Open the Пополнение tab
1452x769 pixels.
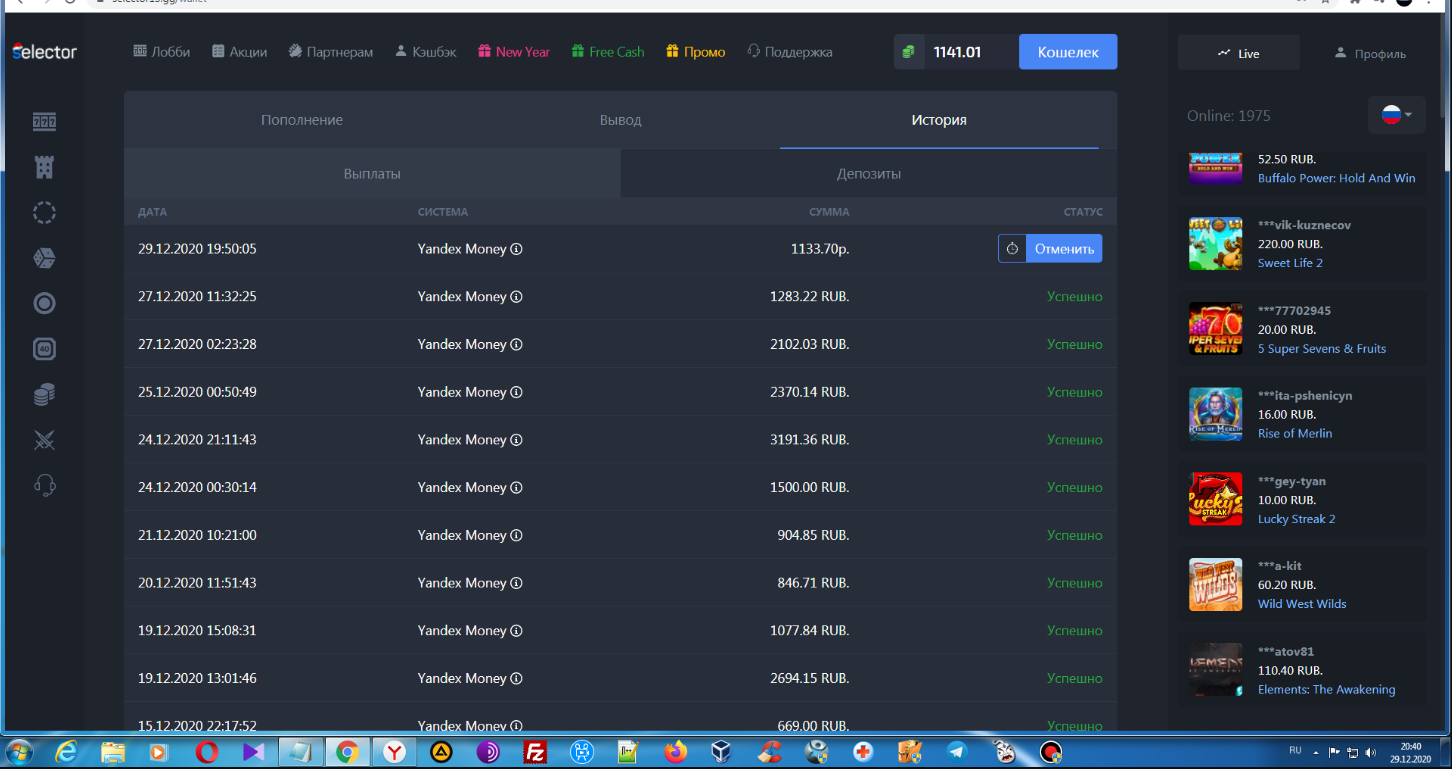[302, 120]
